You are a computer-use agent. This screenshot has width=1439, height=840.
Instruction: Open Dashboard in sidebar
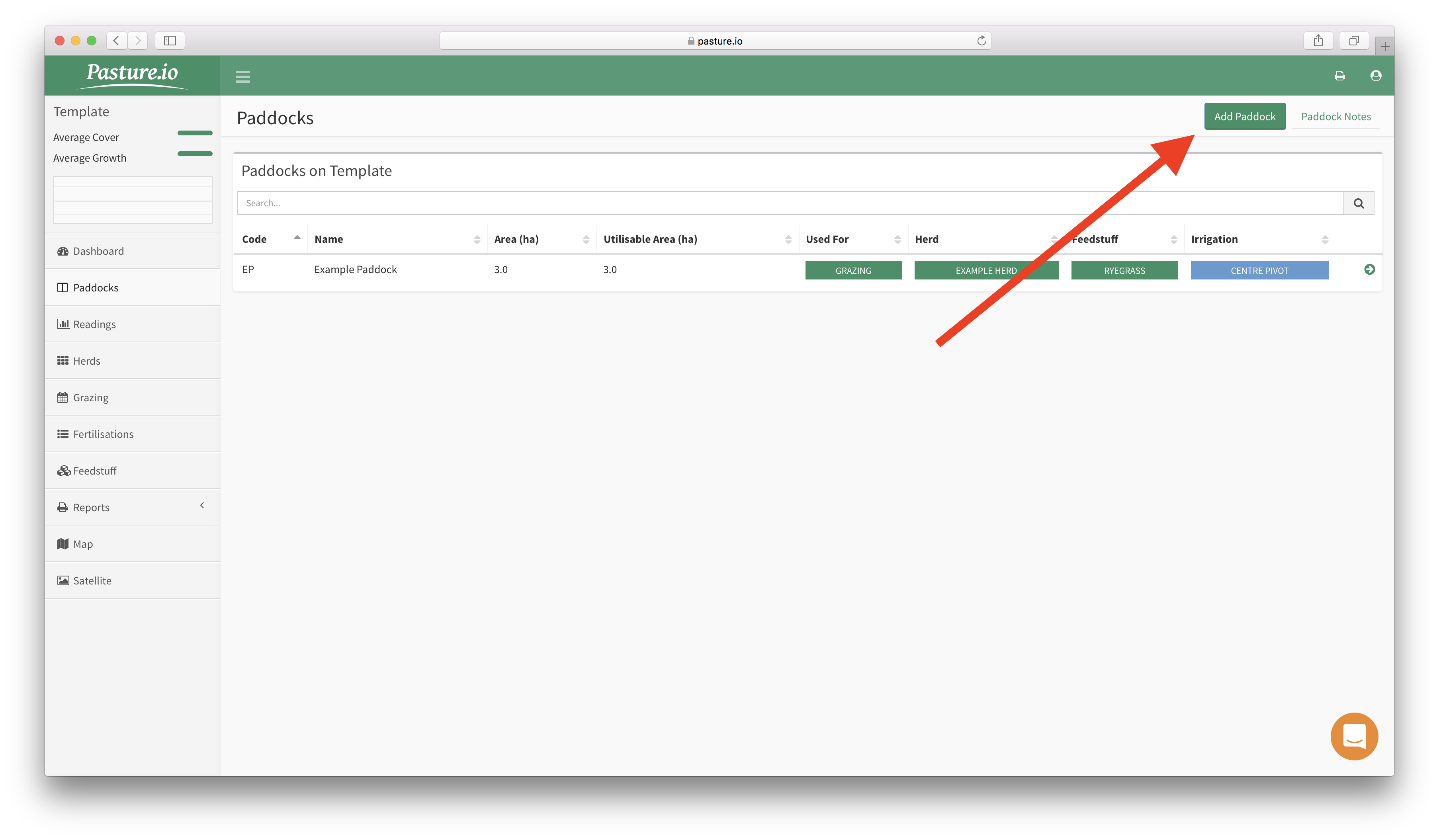pos(133,251)
